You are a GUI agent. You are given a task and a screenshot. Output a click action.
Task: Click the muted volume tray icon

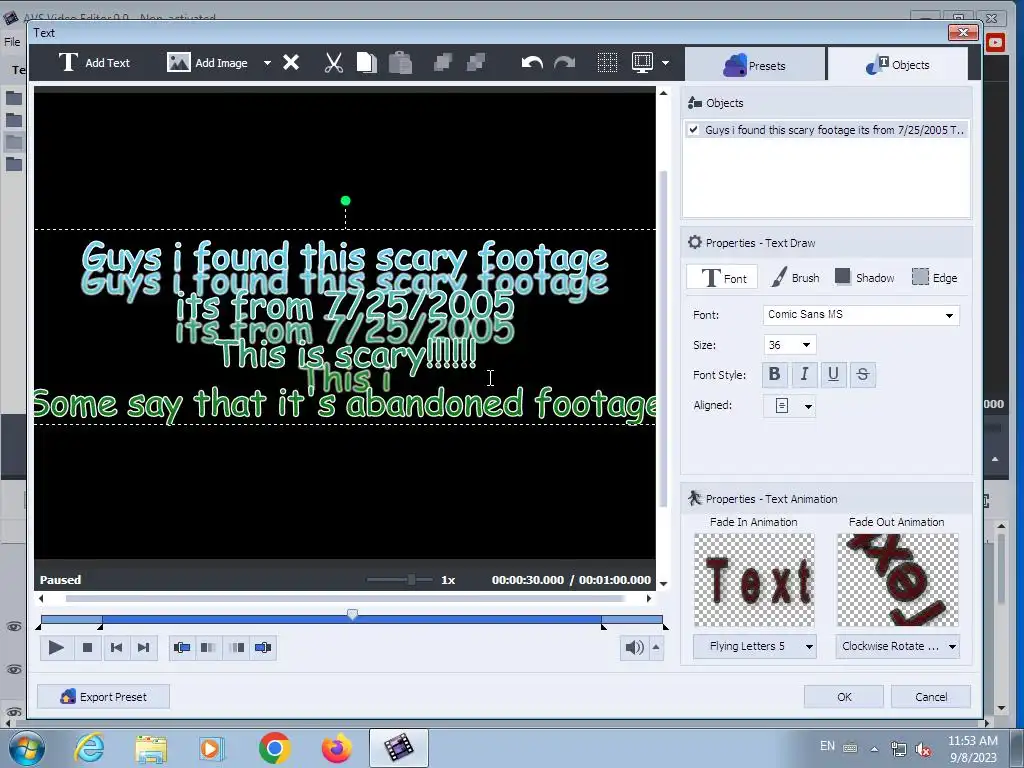923,749
